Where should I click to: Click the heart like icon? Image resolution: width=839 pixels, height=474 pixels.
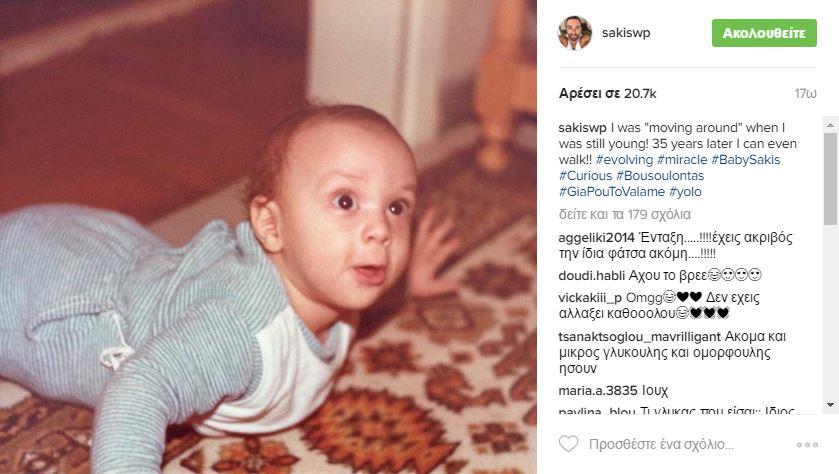[x=568, y=444]
